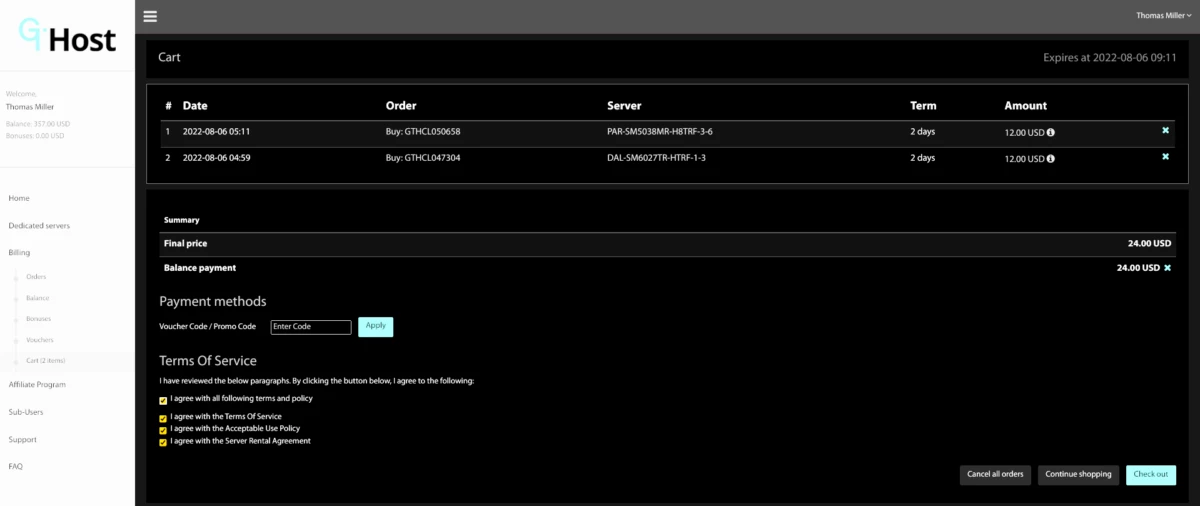Click info icon for PAR server amount
This screenshot has height=506, width=1200.
point(1051,132)
